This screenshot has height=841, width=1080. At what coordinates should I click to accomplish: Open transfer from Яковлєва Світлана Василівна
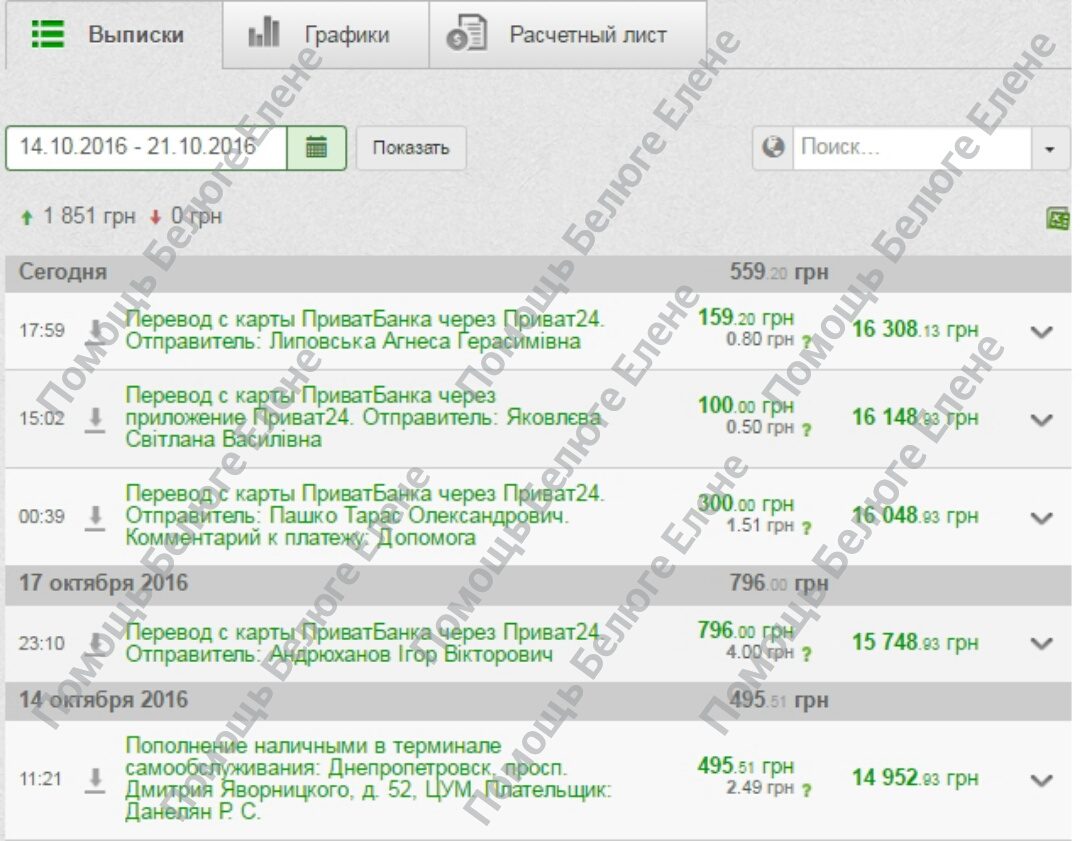coord(363,417)
